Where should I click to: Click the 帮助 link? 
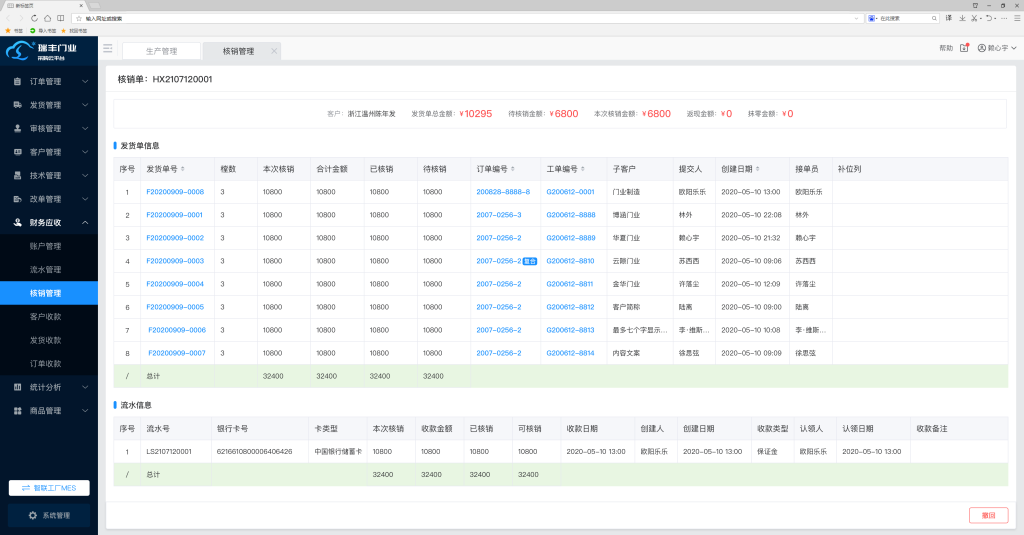946,48
